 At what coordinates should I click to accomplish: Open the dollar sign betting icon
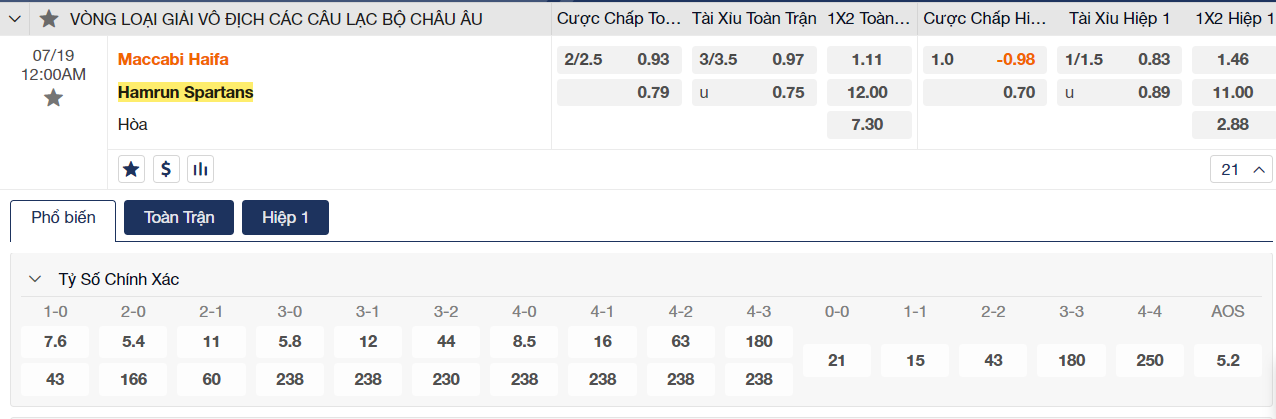tap(166, 169)
